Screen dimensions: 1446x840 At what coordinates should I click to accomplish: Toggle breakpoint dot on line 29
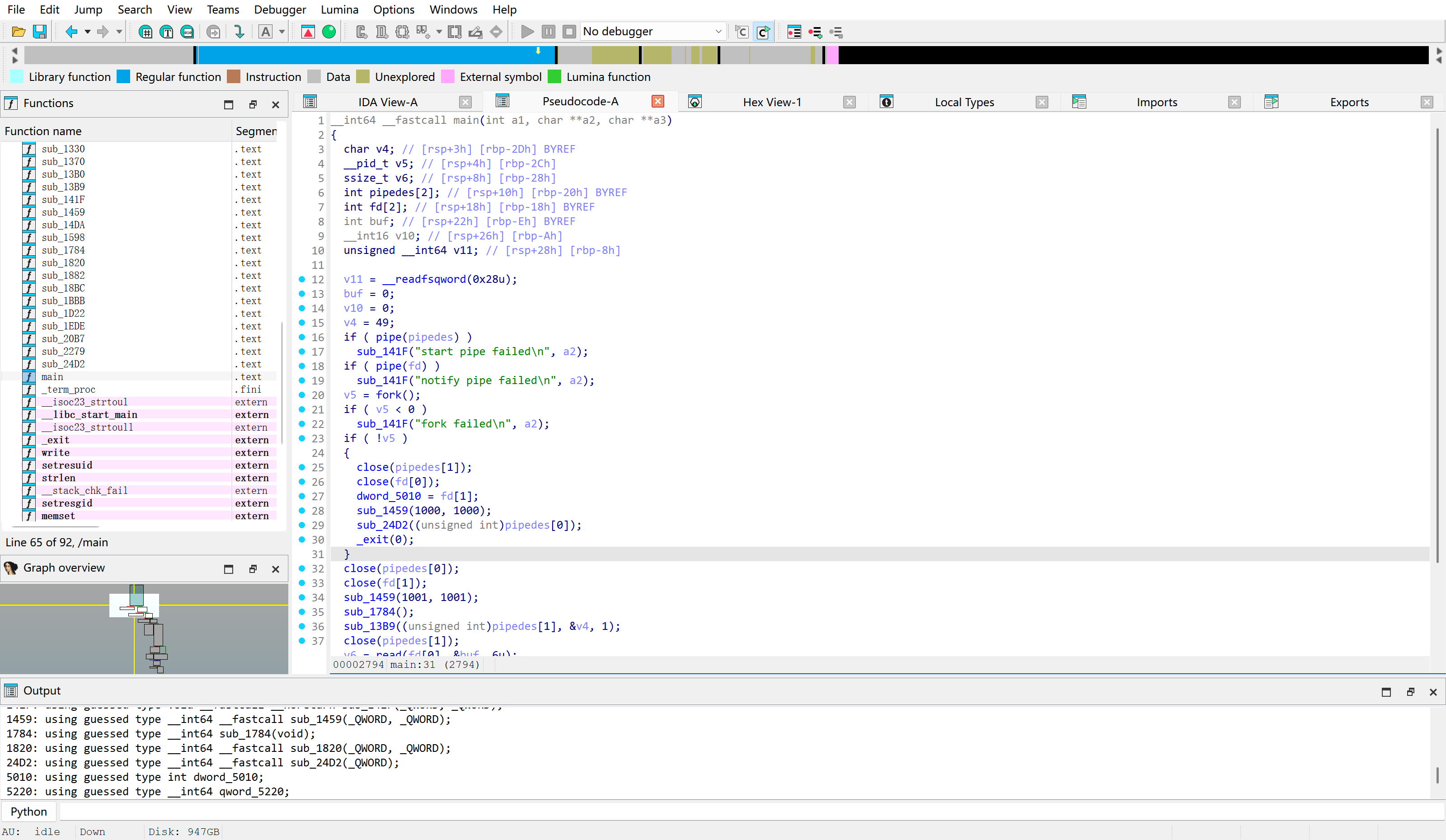tap(302, 525)
